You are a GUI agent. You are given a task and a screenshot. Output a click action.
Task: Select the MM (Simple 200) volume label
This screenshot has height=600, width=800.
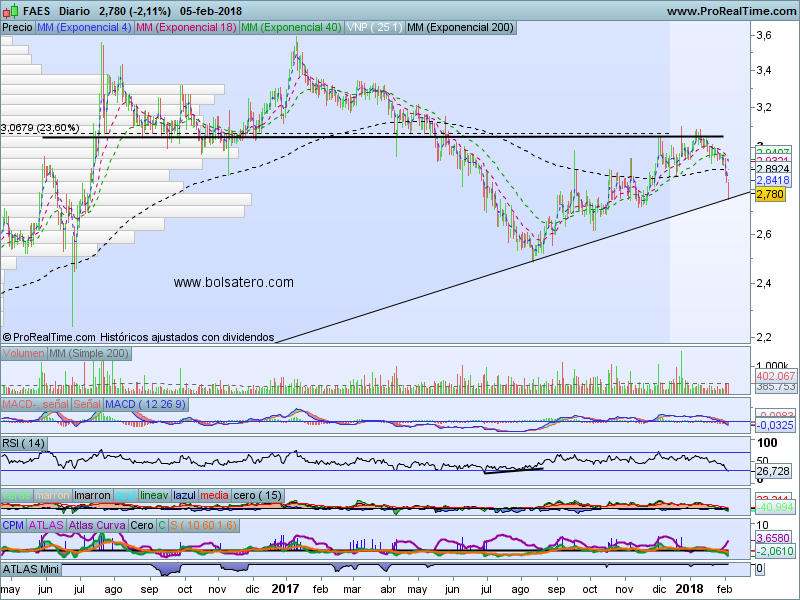pyautogui.click(x=89, y=354)
